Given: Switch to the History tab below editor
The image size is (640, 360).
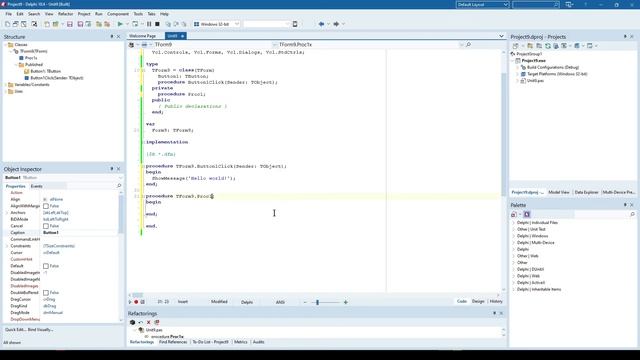Looking at the screenshot, I should pyautogui.click(x=496, y=301).
